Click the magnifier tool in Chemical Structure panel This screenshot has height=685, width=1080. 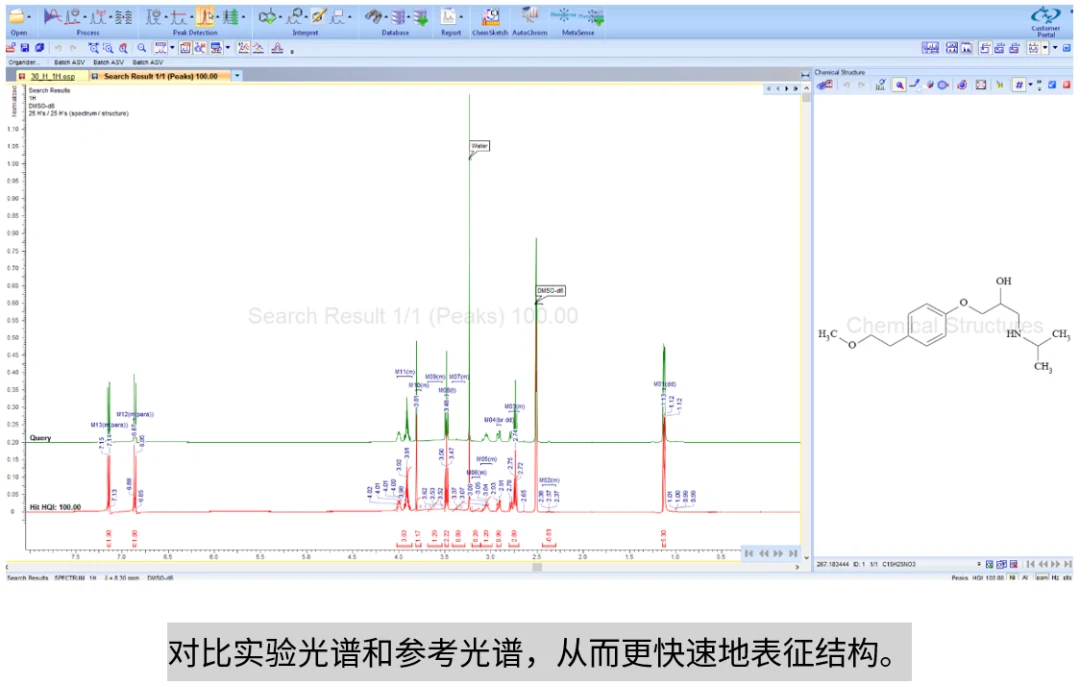(899, 85)
